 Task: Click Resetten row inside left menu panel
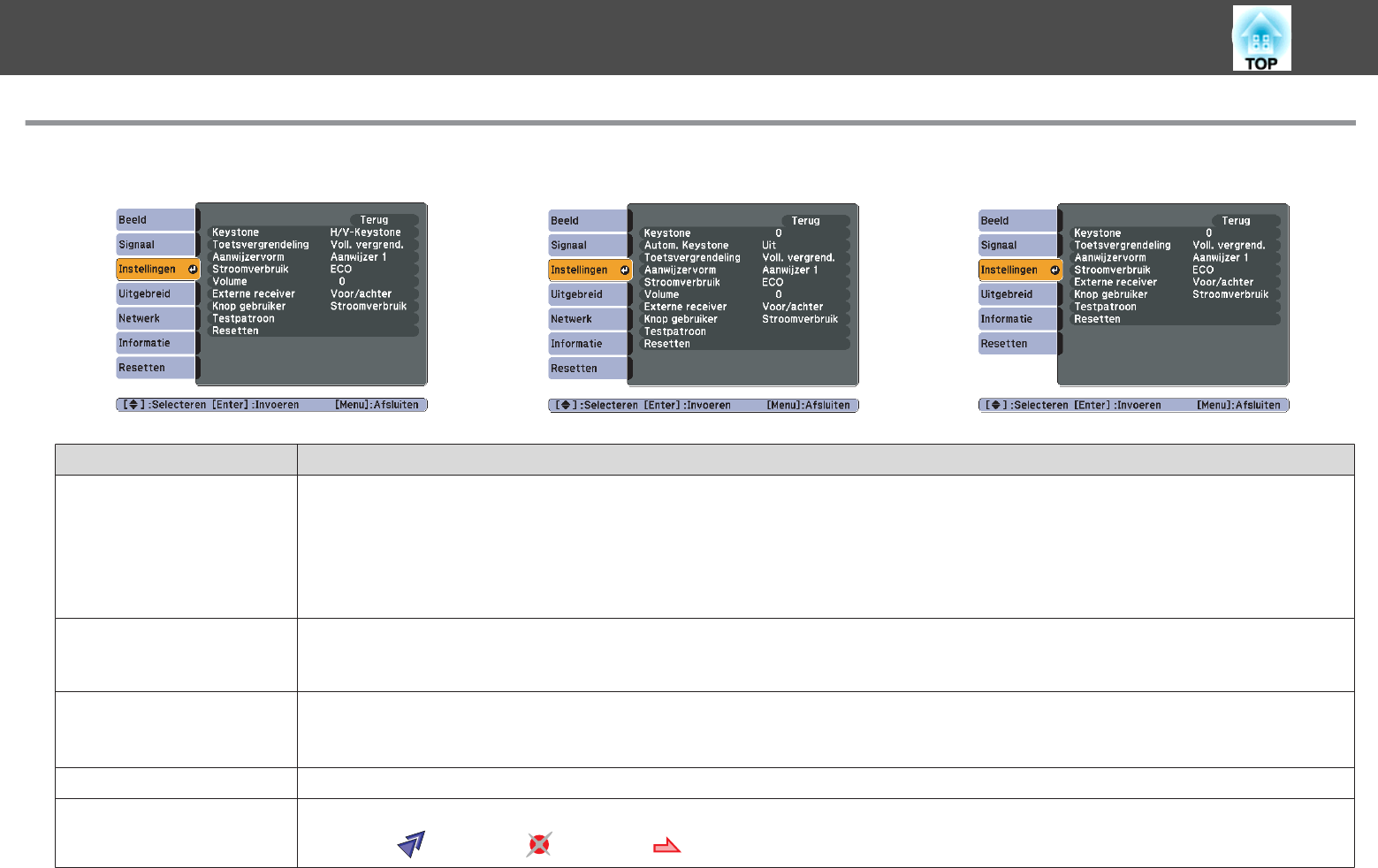(x=313, y=331)
